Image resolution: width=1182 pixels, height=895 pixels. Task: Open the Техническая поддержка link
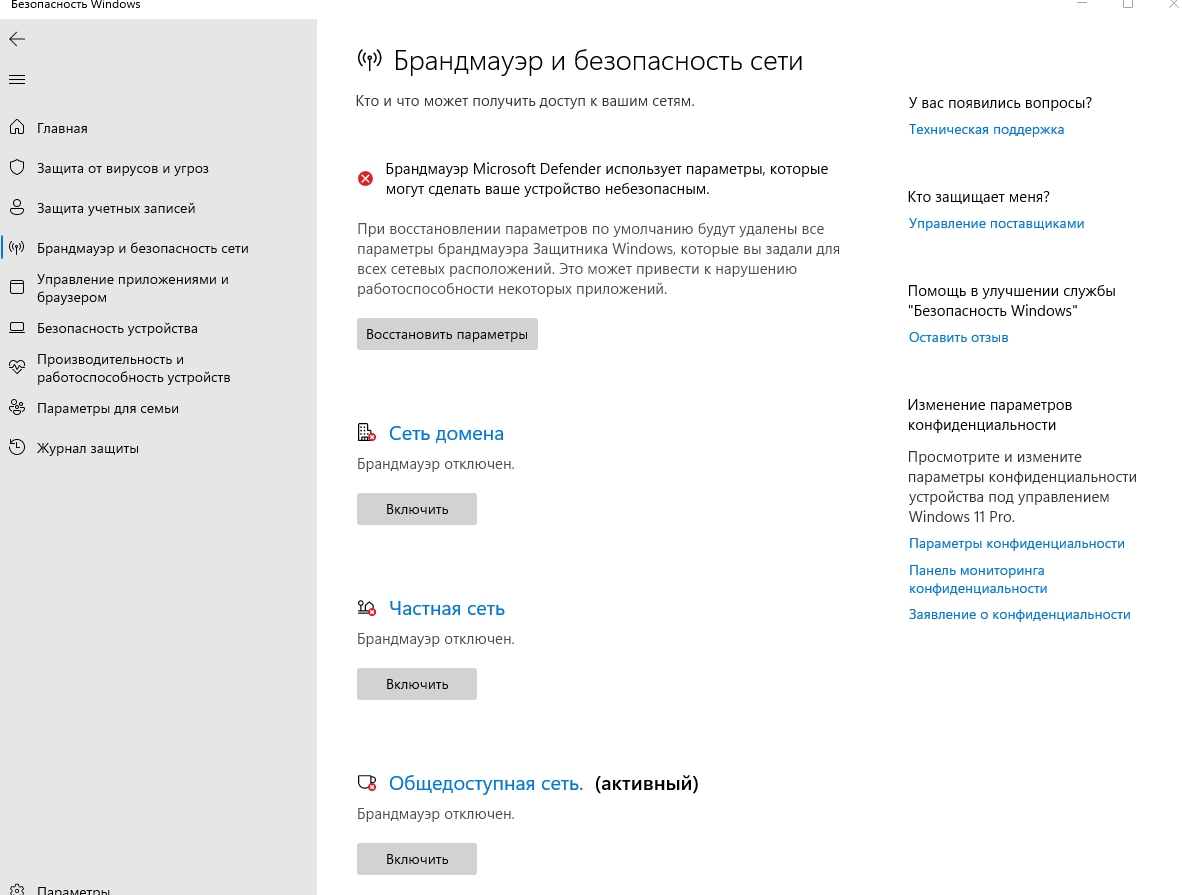[x=985, y=129]
